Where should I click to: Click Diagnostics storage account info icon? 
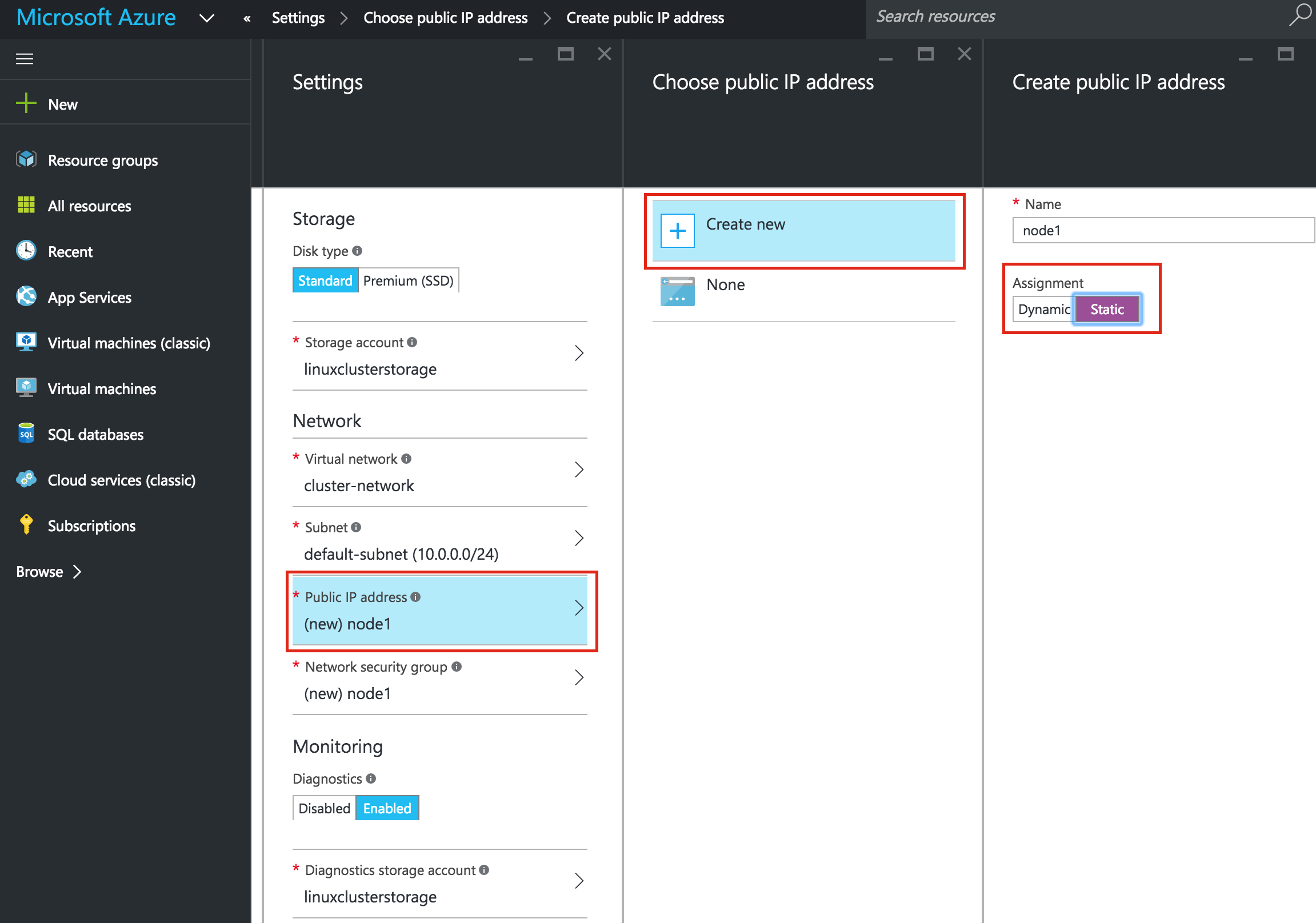485,870
